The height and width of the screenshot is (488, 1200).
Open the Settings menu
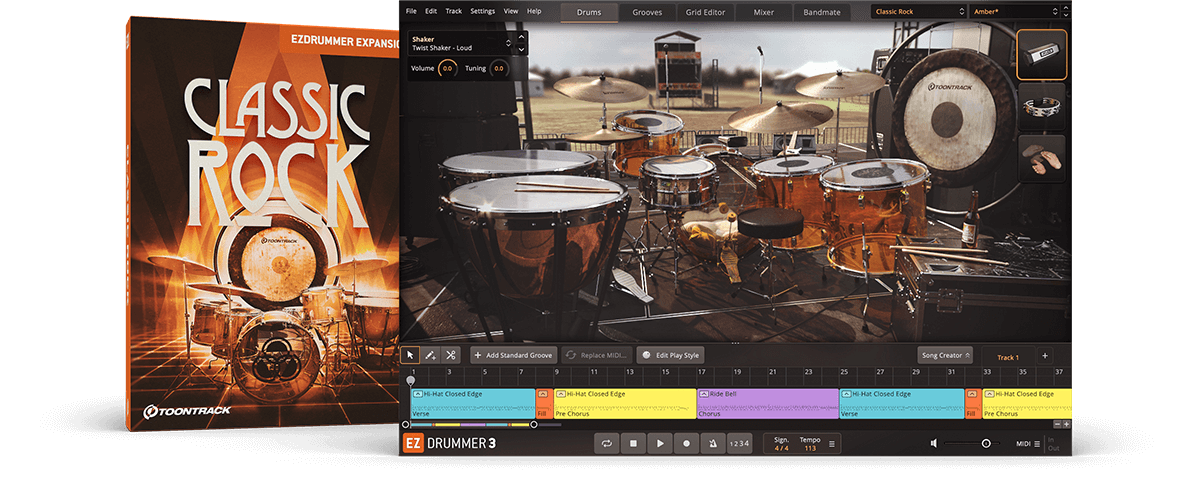point(482,11)
